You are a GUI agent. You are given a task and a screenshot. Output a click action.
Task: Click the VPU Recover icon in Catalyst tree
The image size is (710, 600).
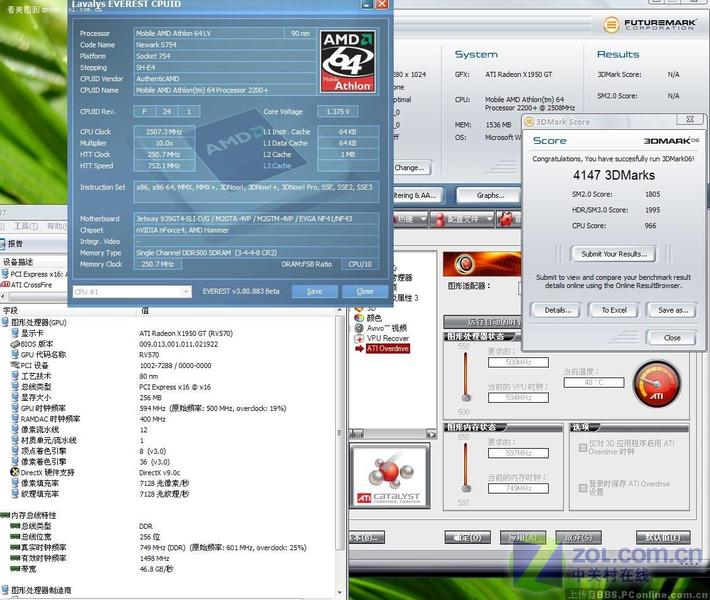359,338
